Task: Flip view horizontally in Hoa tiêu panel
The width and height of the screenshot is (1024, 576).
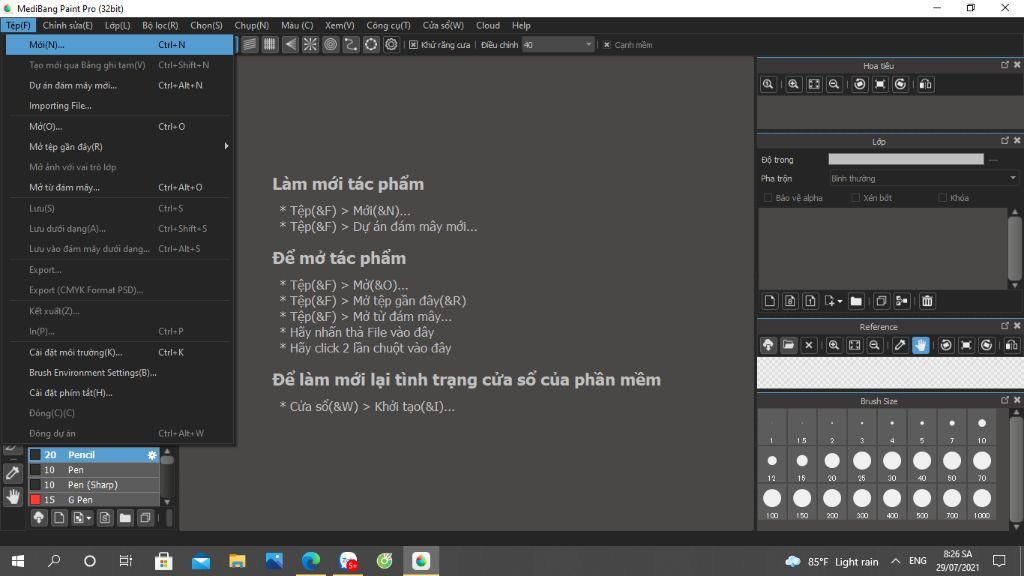Action: point(925,84)
